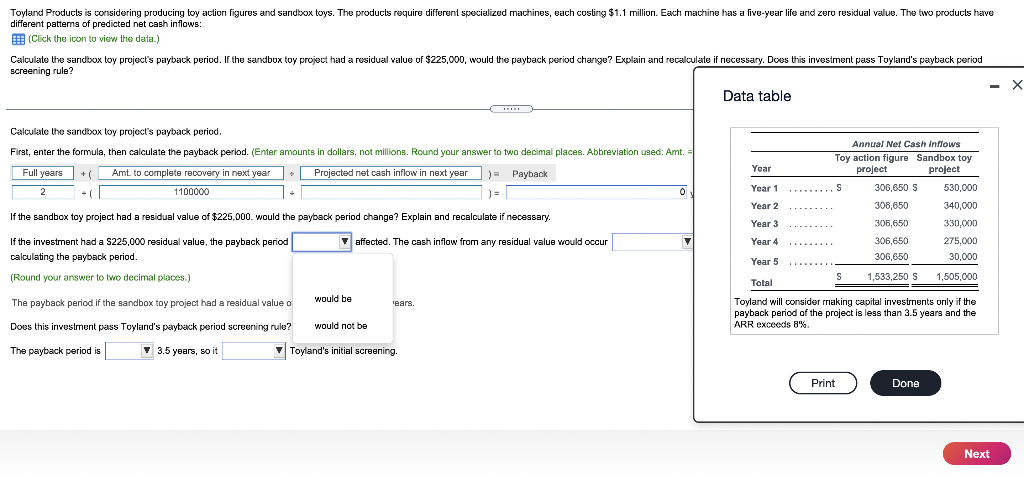Viewport: 1024px width, 477px height.
Task: Click the collapse handle with dots on divider
Action: (x=511, y=108)
